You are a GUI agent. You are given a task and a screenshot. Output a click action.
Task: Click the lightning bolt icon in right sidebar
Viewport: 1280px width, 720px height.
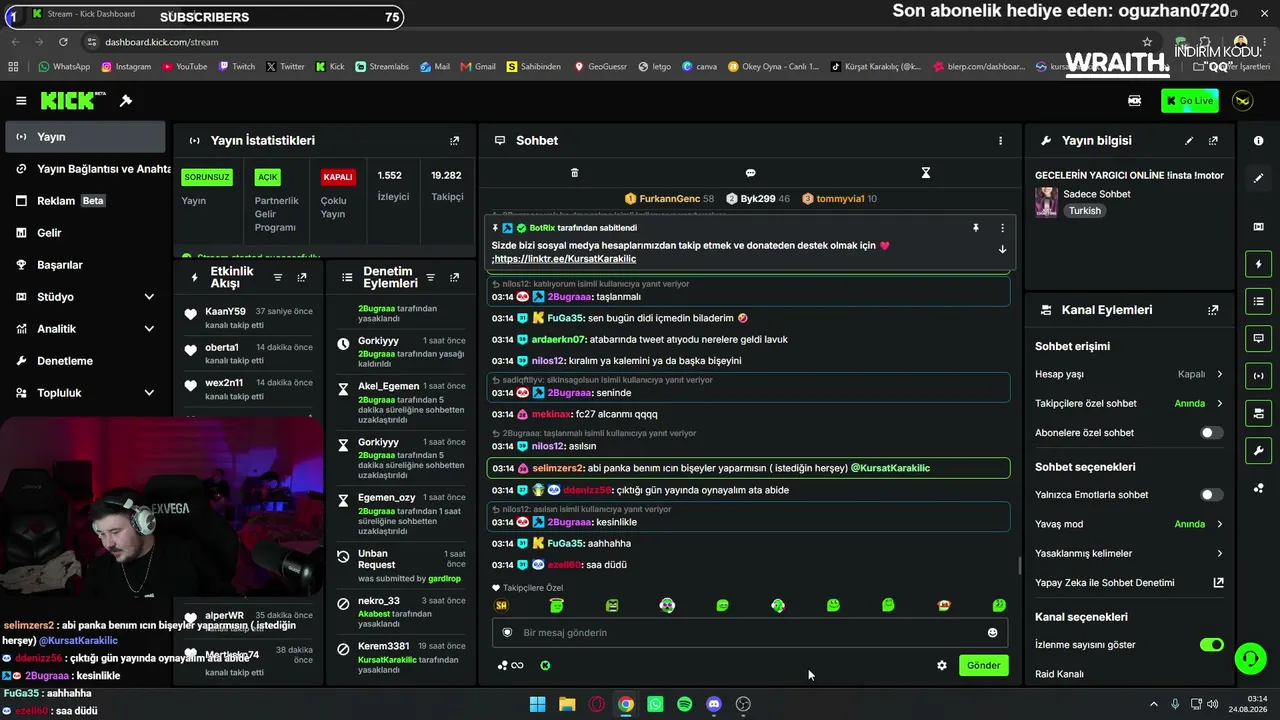(x=1258, y=264)
